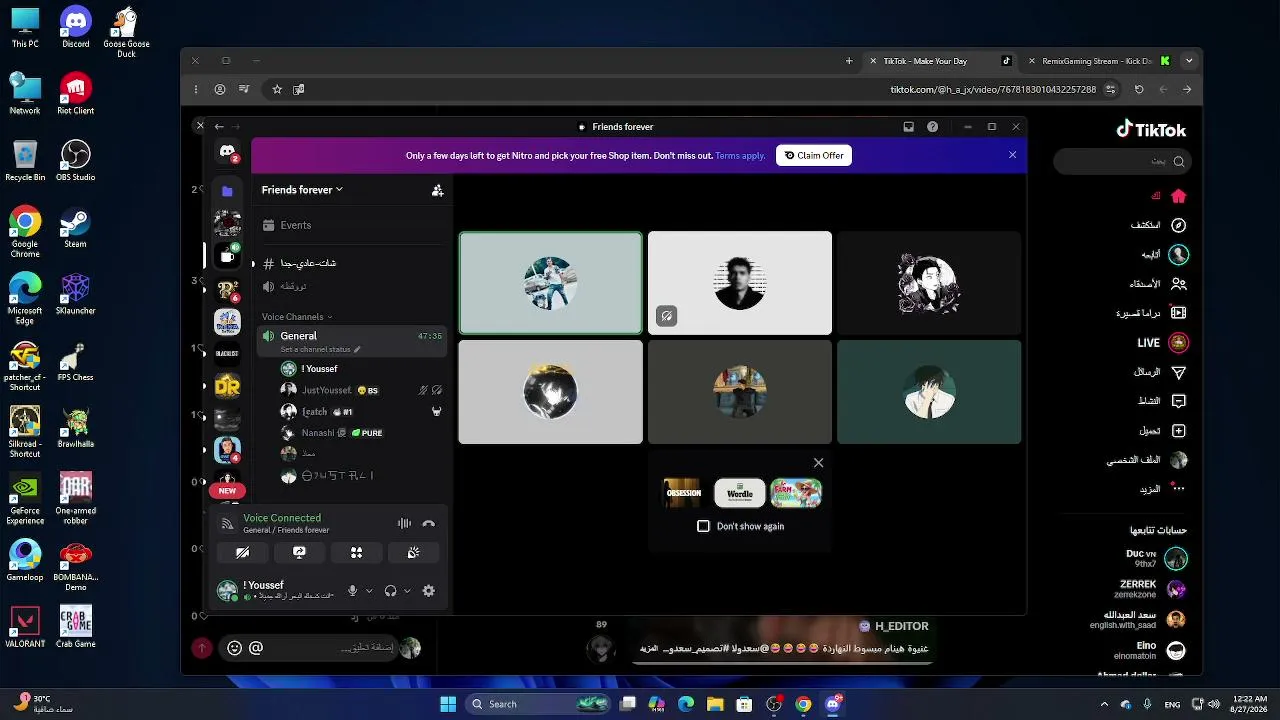The width and height of the screenshot is (1280, 720).
Task: Launch the Obsession activity tile
Action: pos(683,493)
